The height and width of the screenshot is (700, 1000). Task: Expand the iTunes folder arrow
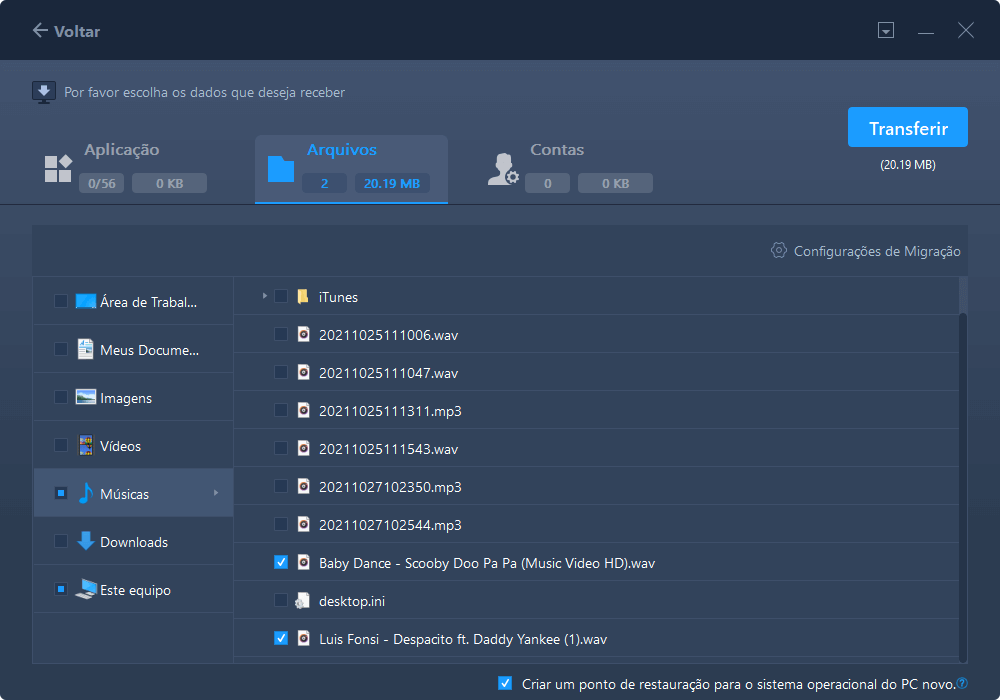click(x=264, y=296)
